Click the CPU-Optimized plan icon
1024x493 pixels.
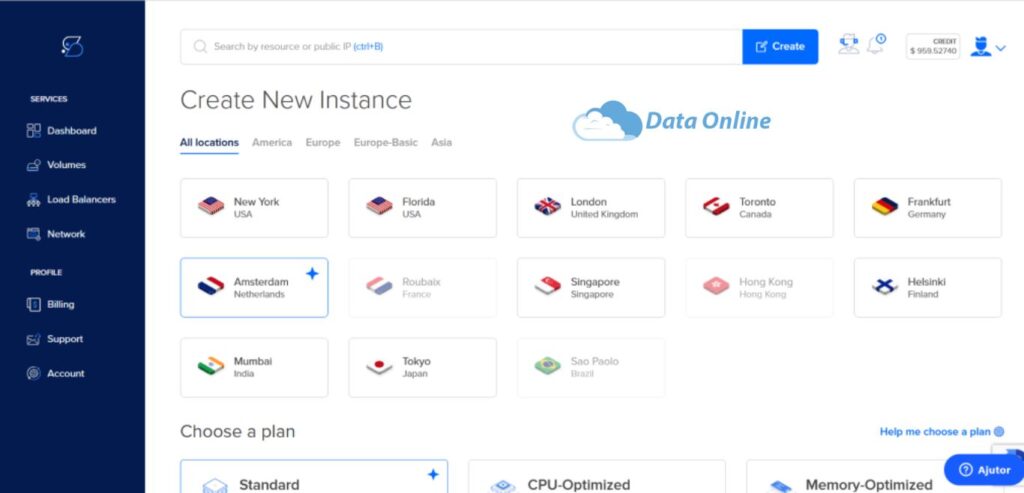503,486
